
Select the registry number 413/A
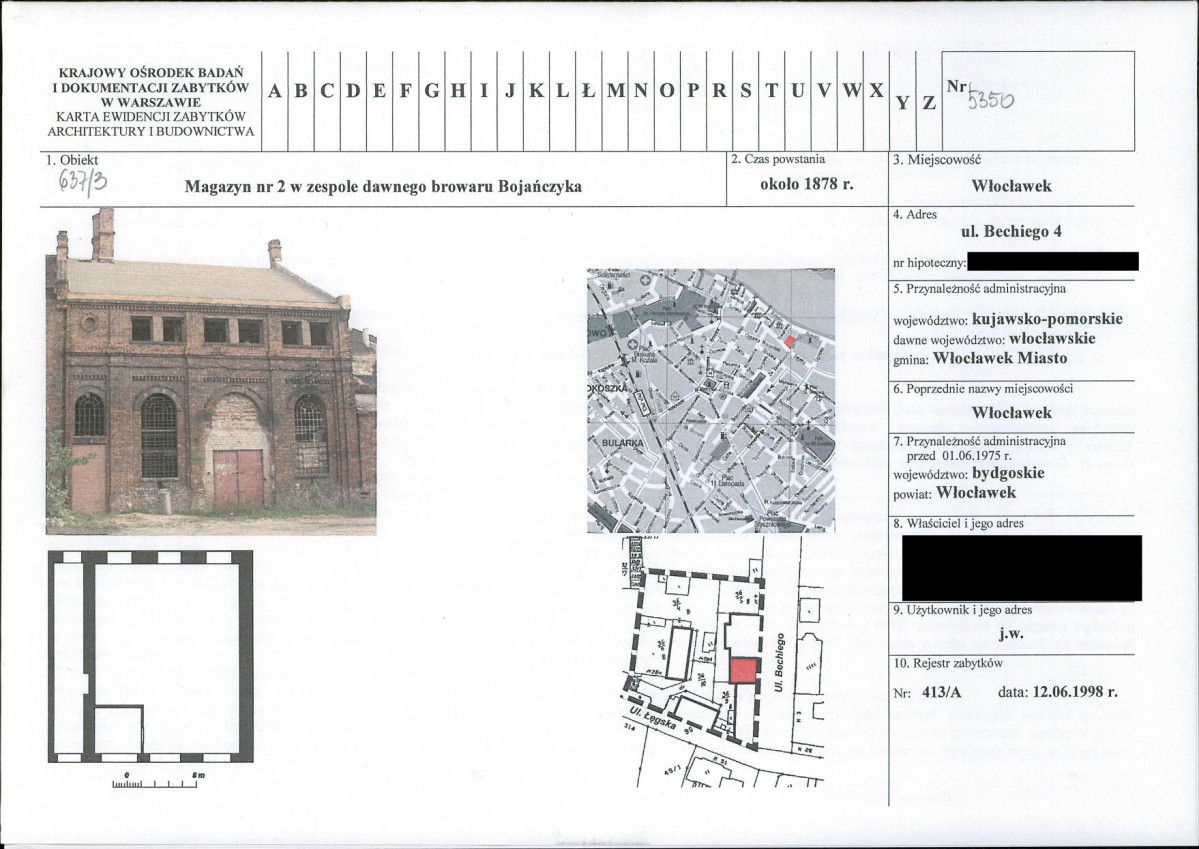[x=941, y=692]
